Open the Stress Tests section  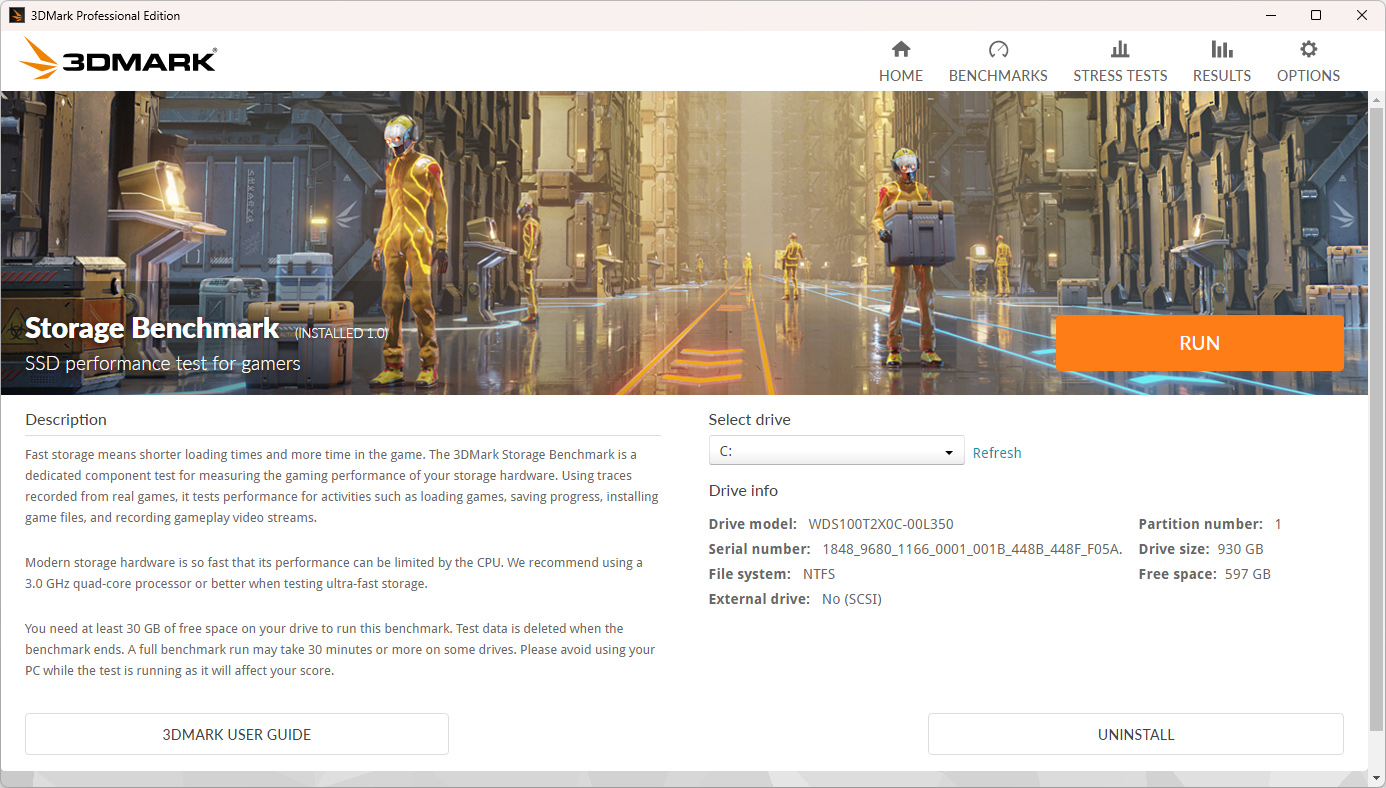(1120, 62)
